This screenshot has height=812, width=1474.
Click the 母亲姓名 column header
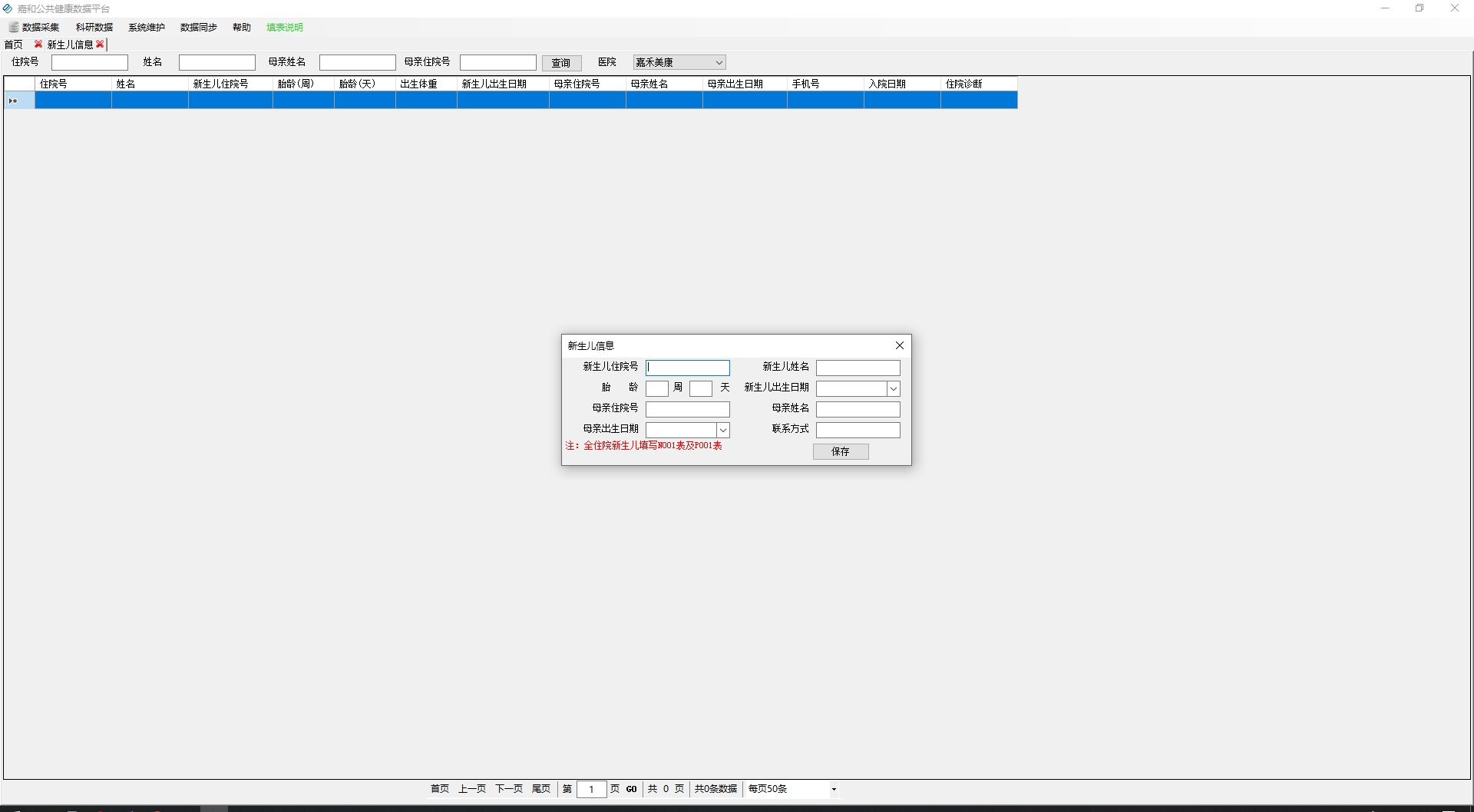(x=664, y=84)
